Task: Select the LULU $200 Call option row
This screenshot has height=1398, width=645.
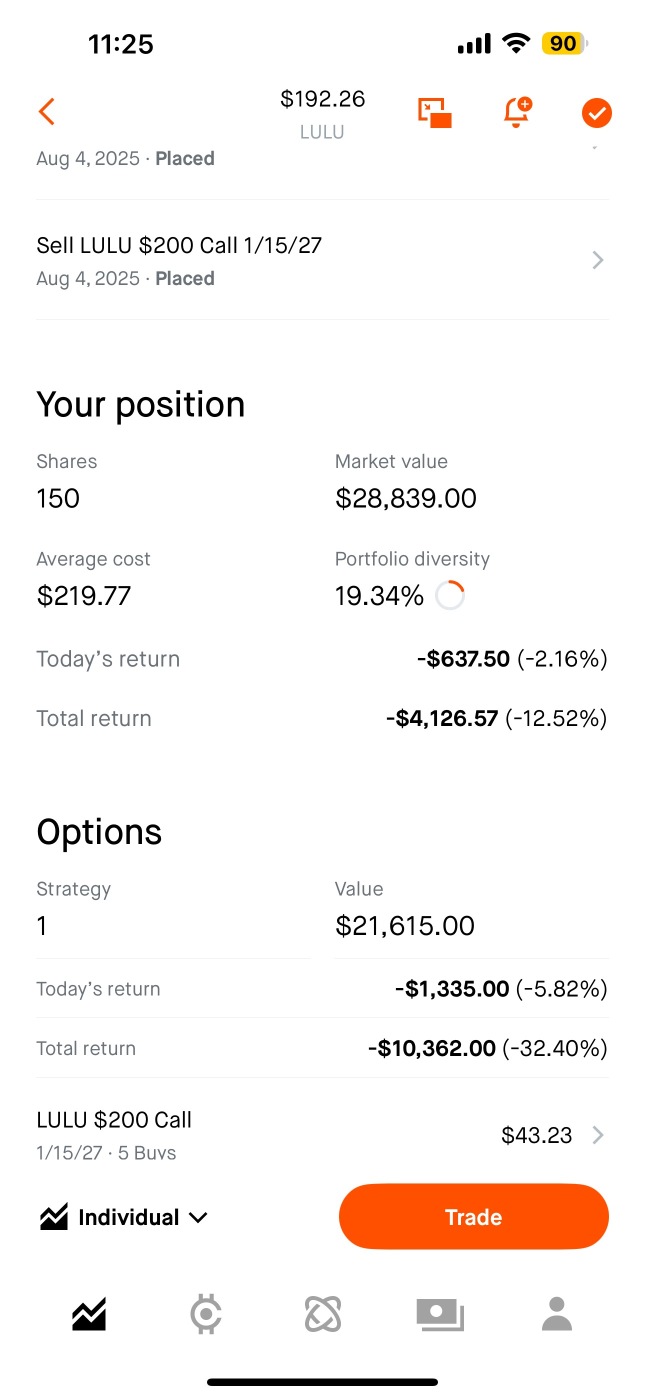Action: [x=322, y=1135]
